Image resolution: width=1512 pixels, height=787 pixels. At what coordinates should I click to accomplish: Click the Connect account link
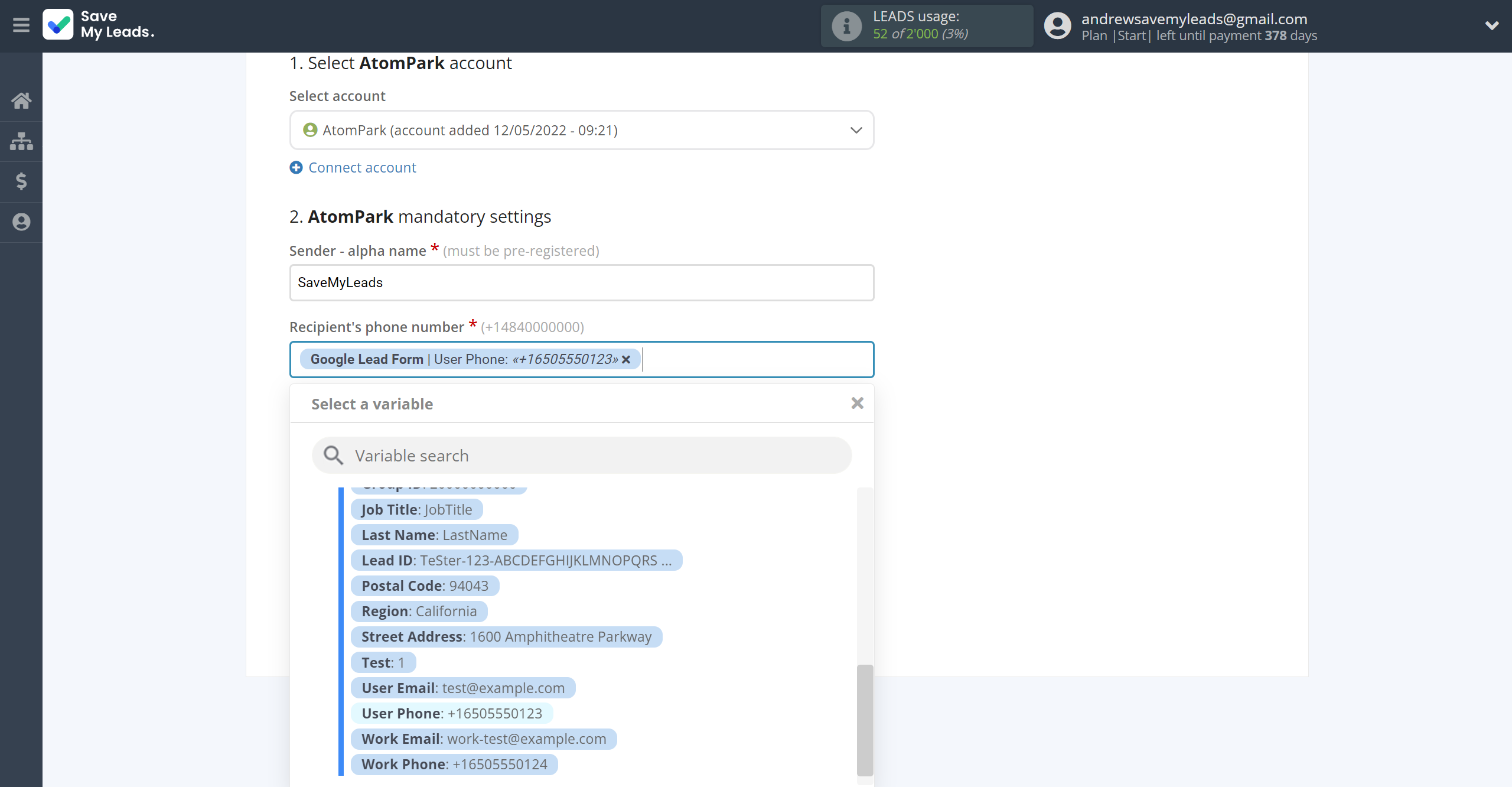click(362, 168)
